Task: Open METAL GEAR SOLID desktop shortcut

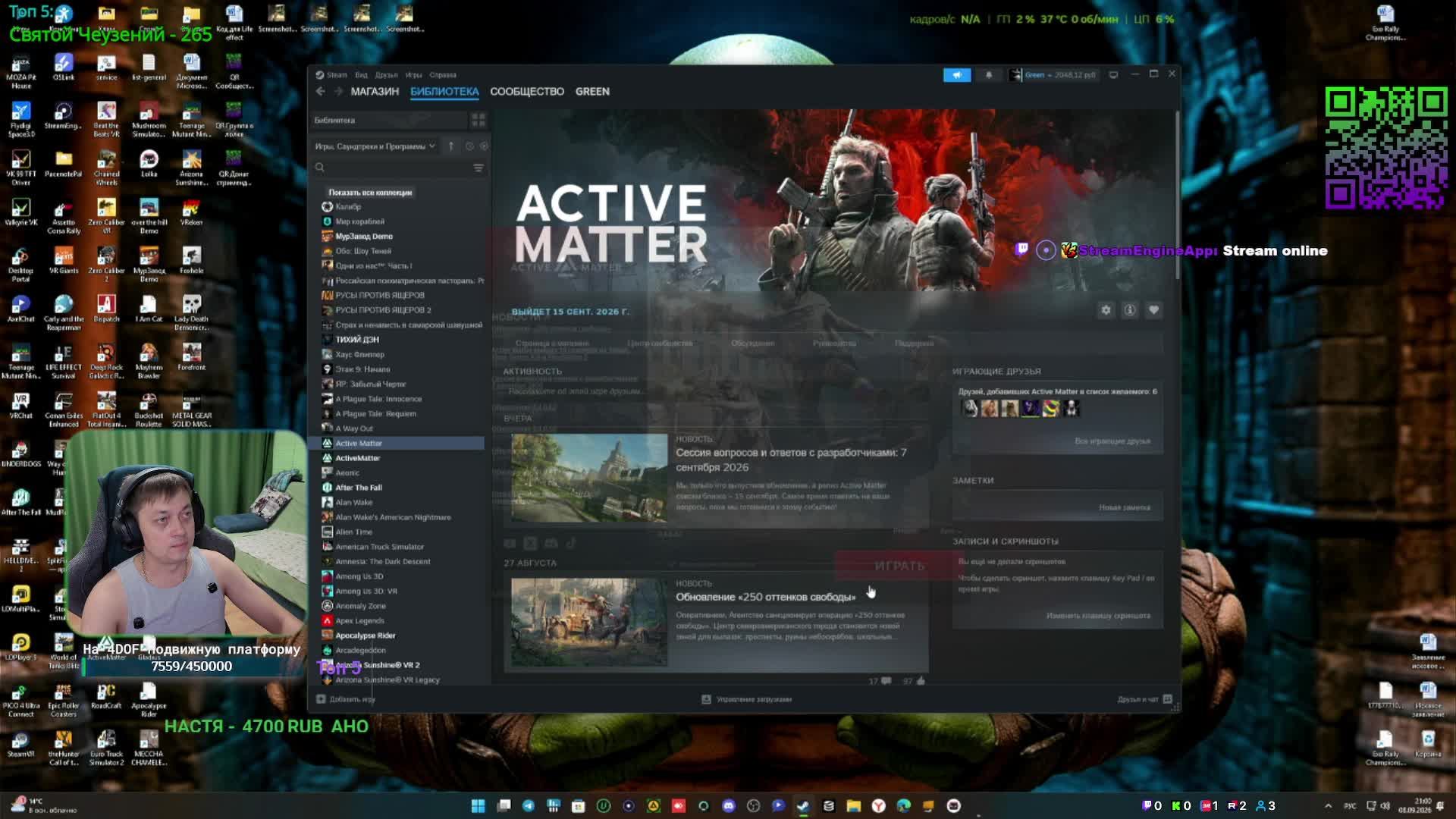Action: 191,410
